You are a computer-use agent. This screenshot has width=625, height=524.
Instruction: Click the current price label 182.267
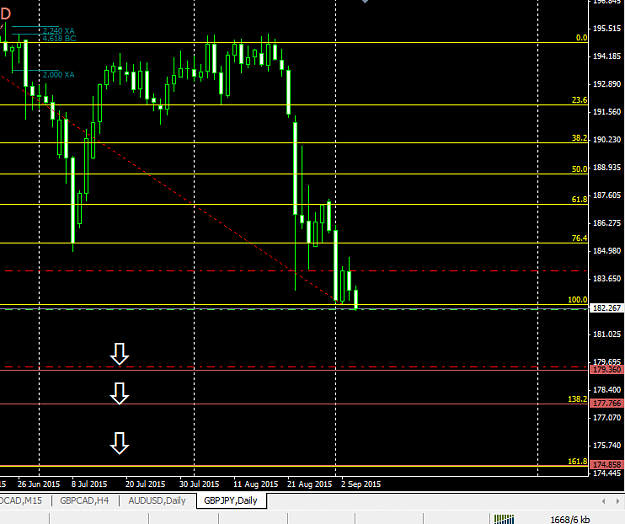pyautogui.click(x=606, y=308)
